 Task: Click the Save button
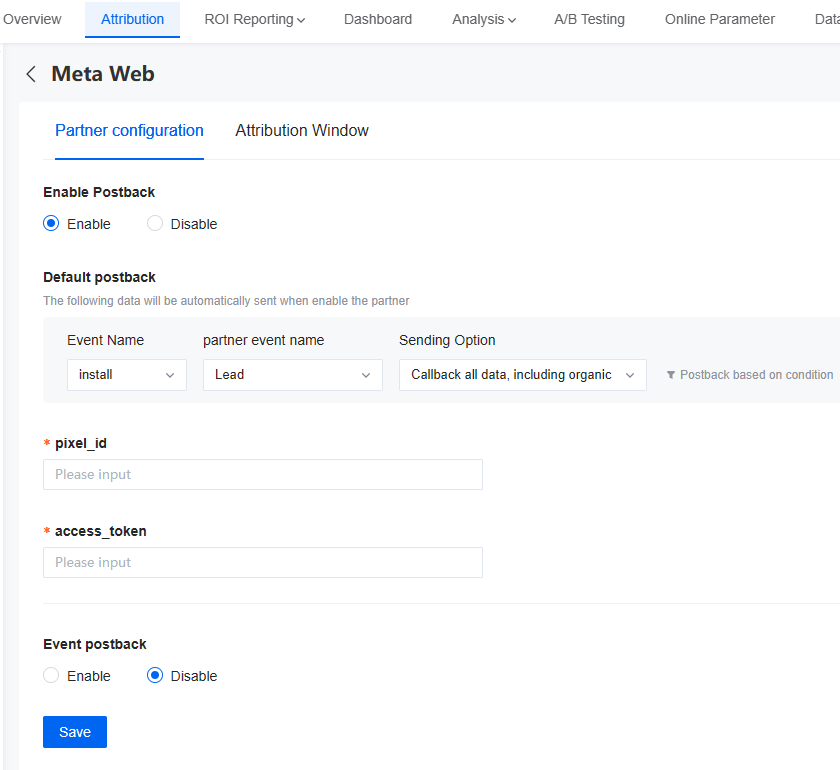[75, 732]
